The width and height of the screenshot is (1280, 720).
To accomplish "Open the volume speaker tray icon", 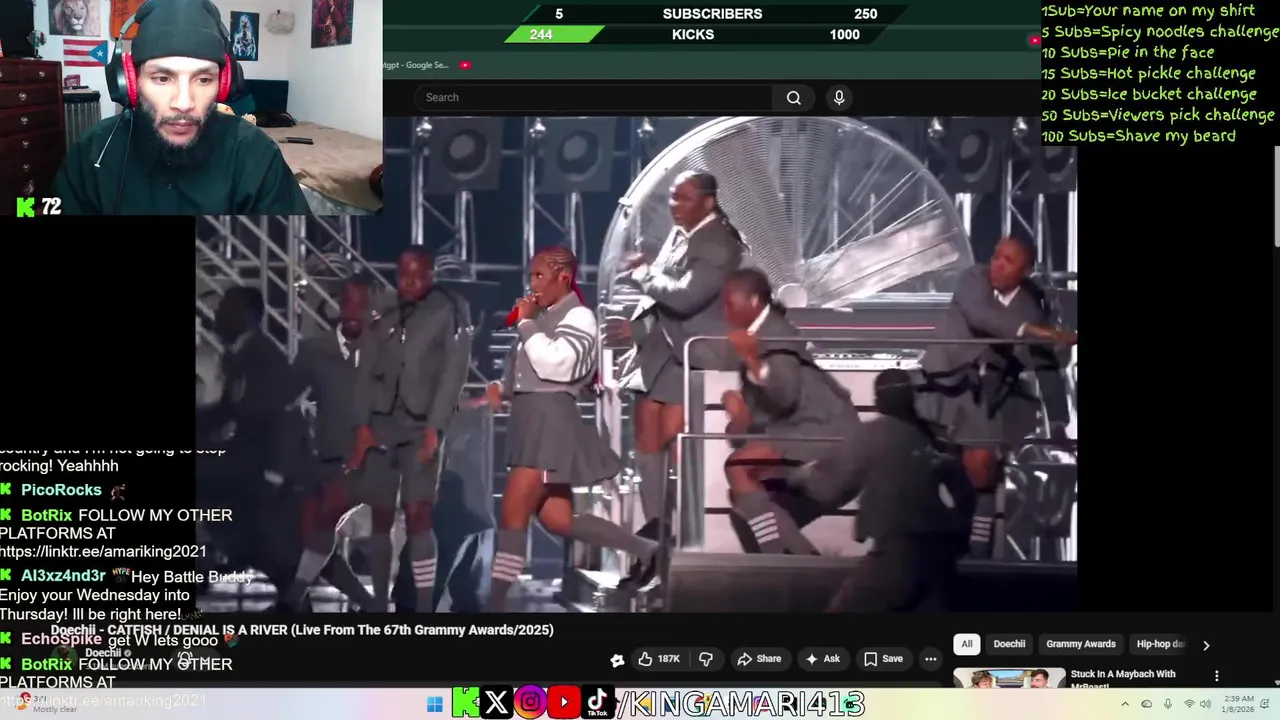I will tap(1206, 704).
